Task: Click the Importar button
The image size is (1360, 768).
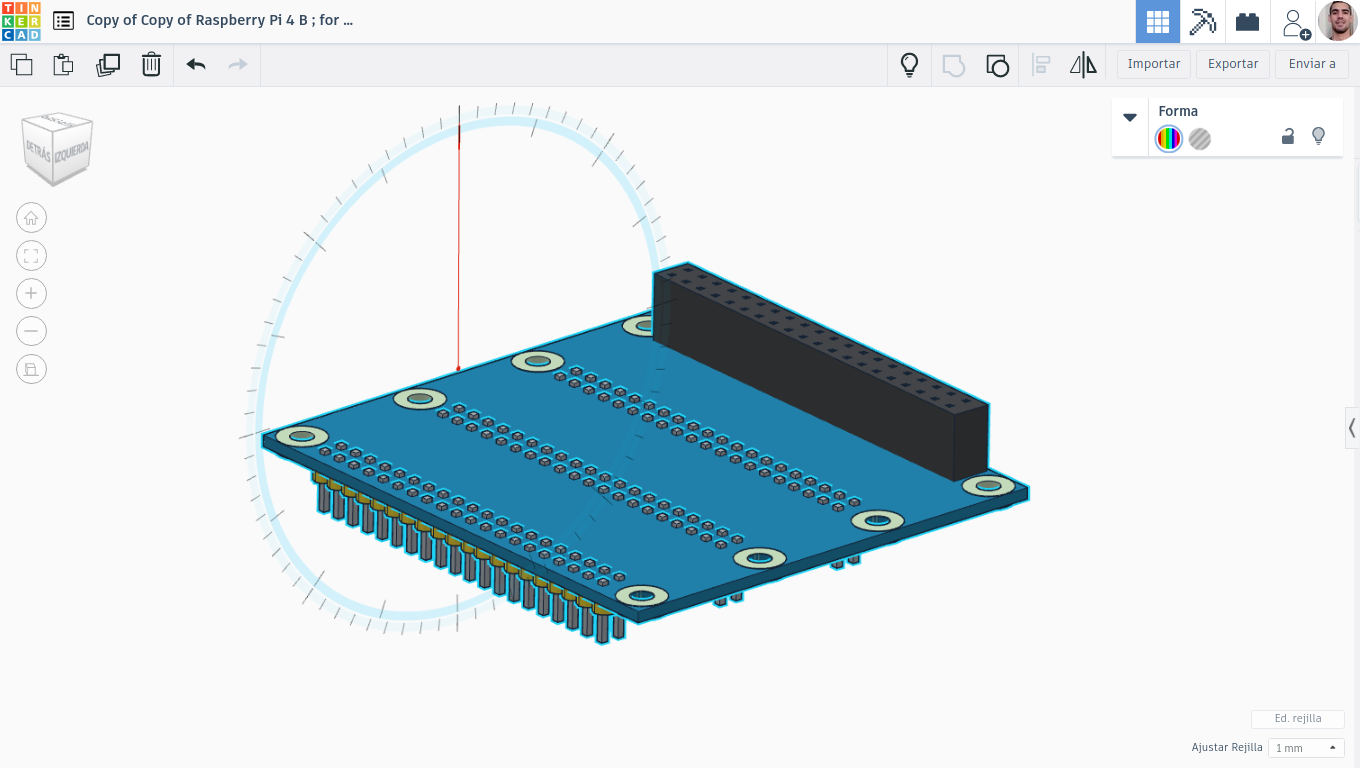Action: coord(1154,64)
